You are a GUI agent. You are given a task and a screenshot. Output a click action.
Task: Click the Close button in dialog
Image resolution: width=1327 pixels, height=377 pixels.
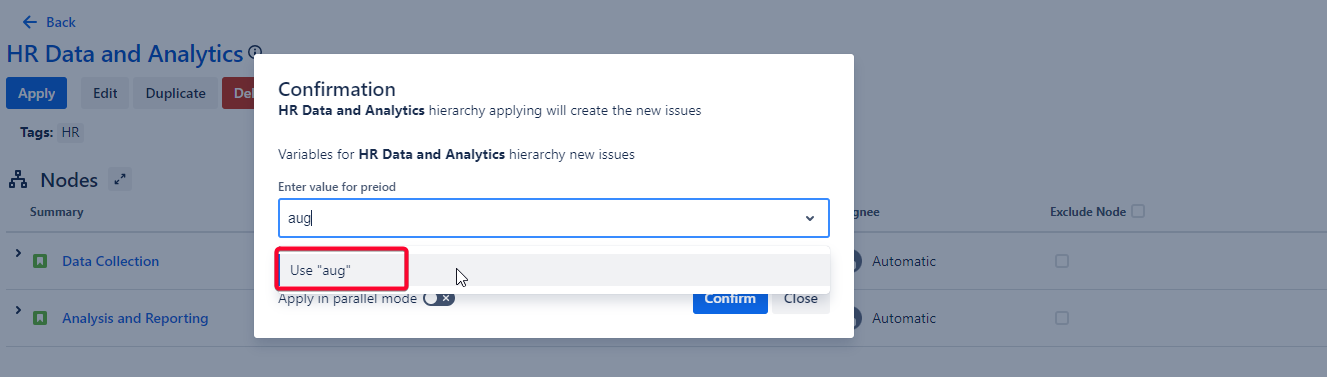tap(801, 298)
